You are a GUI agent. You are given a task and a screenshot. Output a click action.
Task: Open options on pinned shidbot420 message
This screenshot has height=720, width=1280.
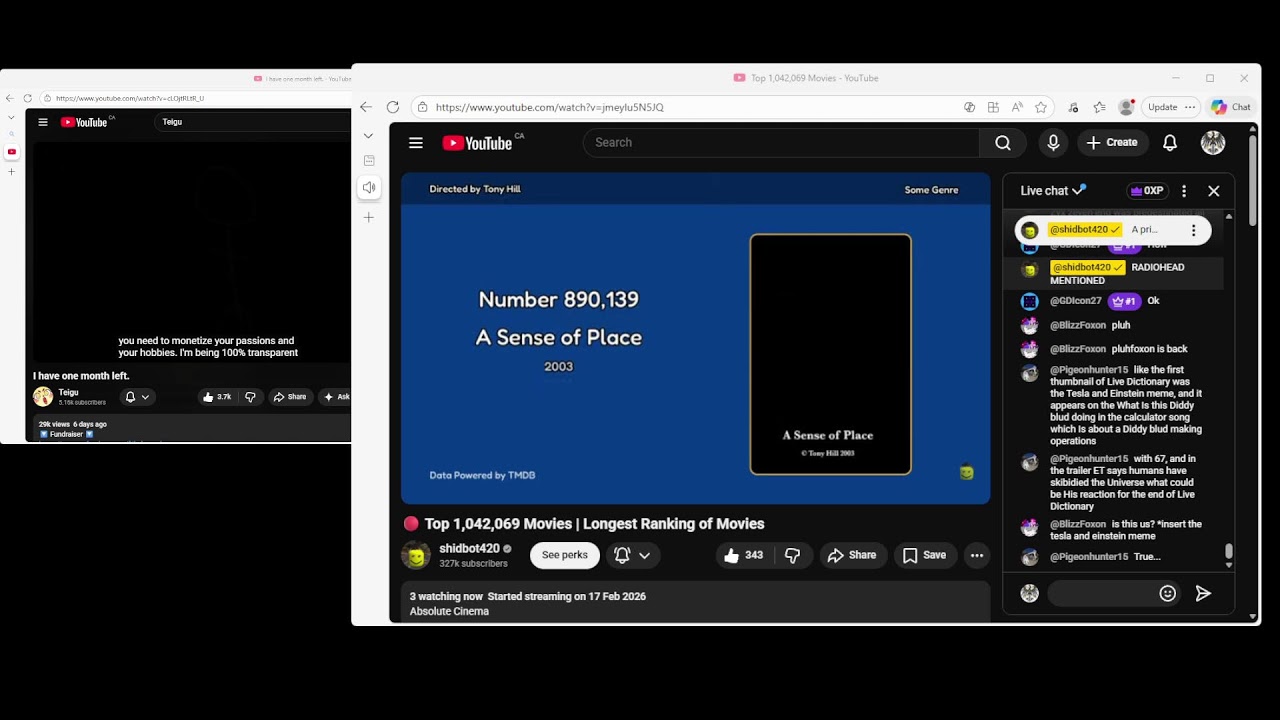[1193, 230]
